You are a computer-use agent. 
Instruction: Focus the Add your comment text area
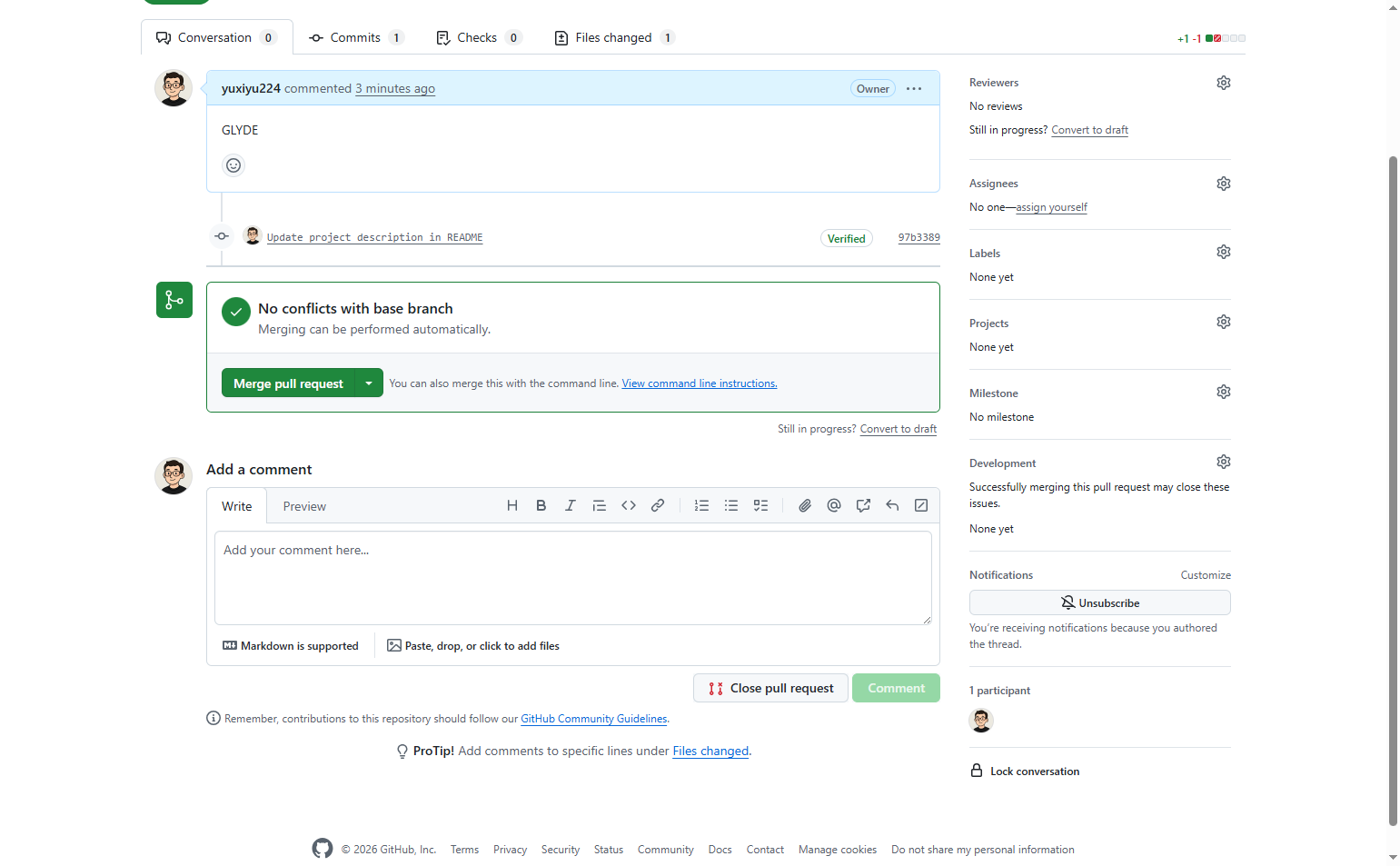coord(573,578)
